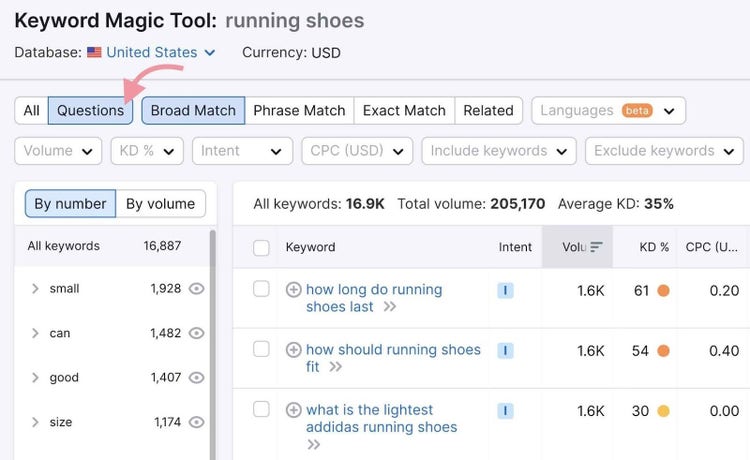Toggle eye icon for 'size' group
750x460 pixels.
[196, 422]
